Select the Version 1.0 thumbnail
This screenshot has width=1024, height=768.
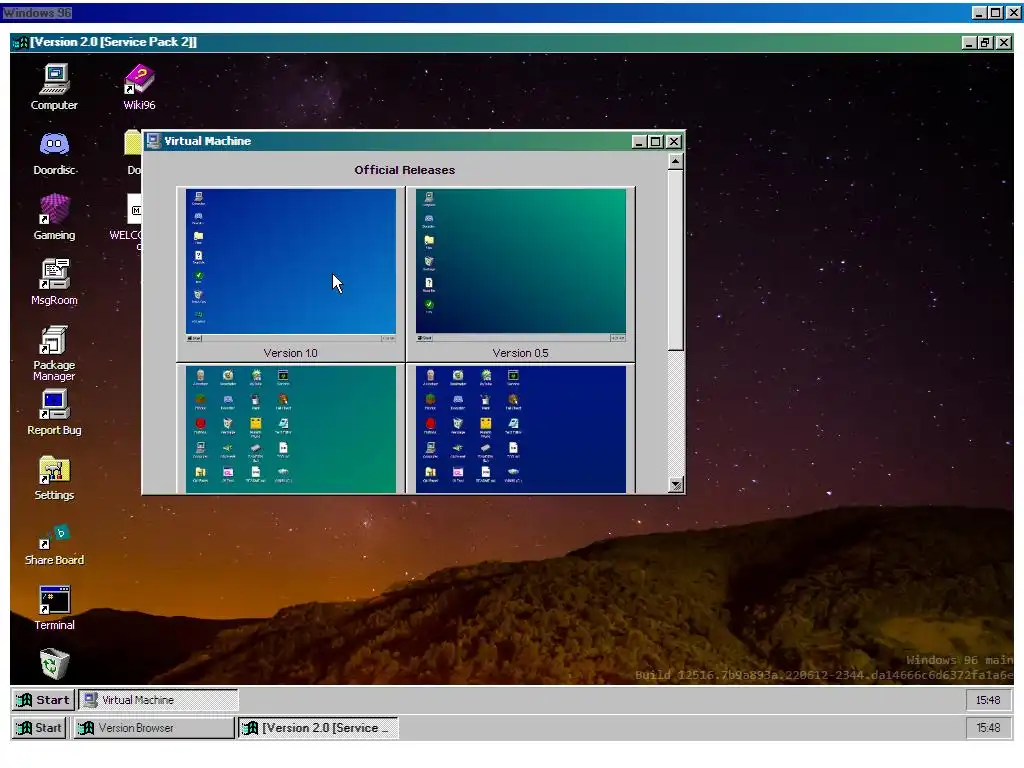point(291,265)
